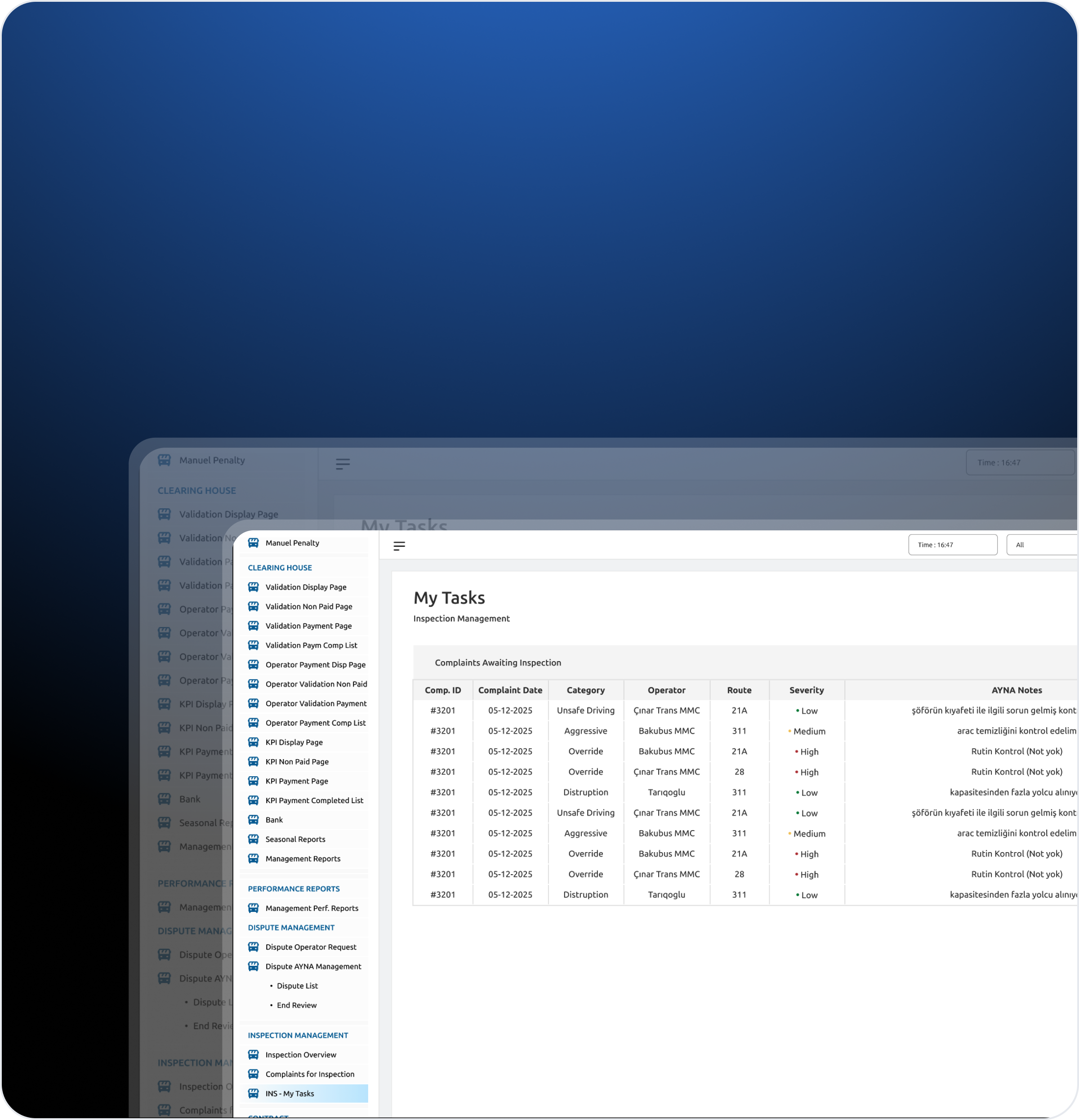Open the INS - My Tasks menu item
Screen dimensions: 1079x1120
tap(290, 1093)
